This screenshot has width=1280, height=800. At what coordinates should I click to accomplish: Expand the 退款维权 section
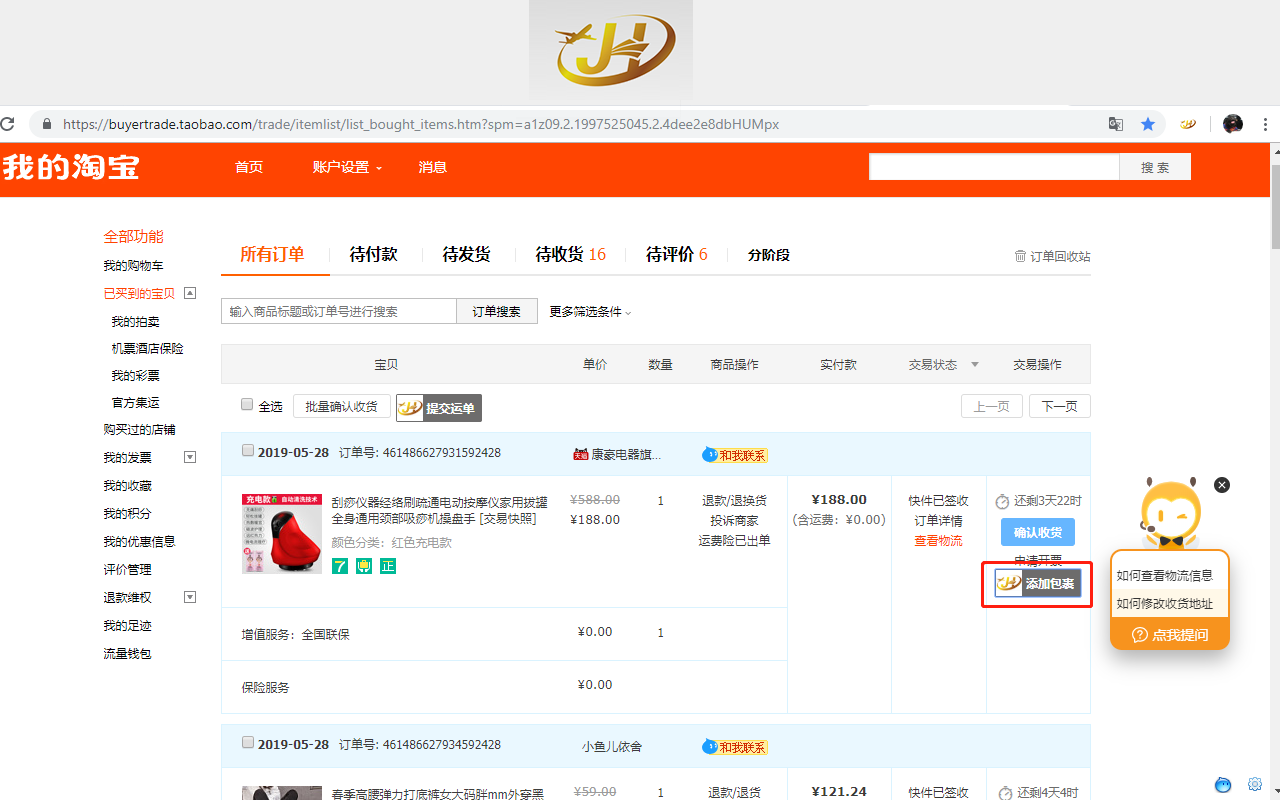pos(190,597)
